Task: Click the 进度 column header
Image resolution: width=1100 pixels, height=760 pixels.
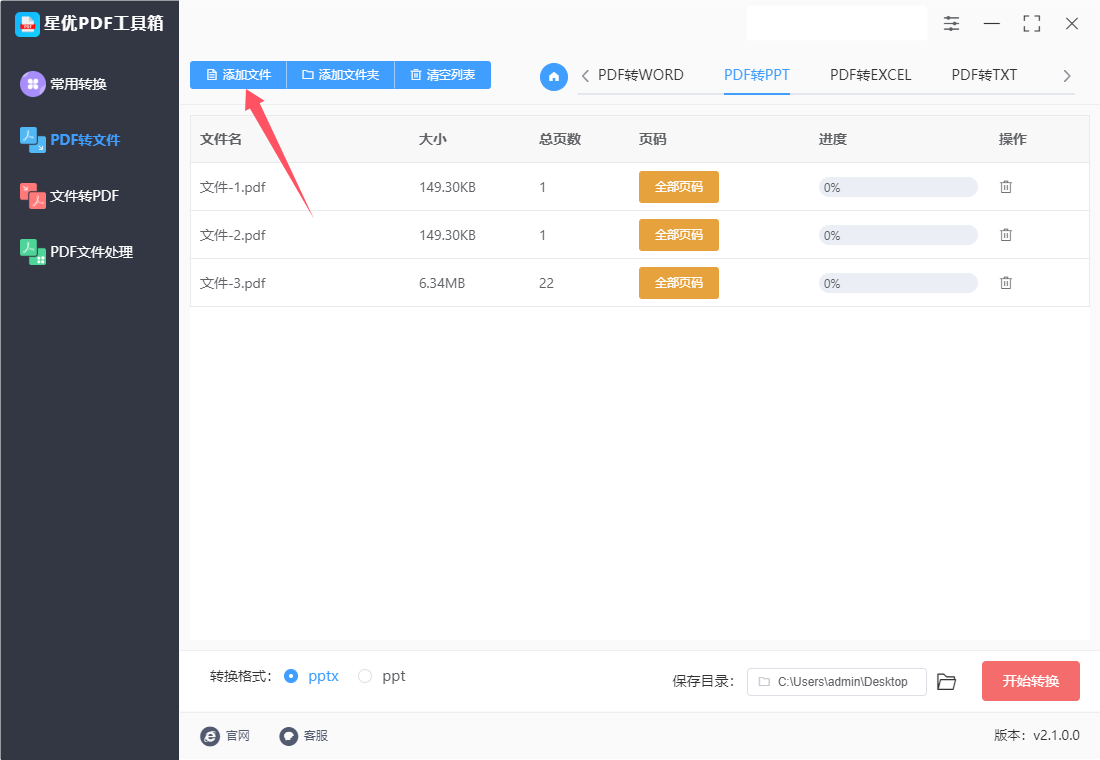Action: tap(833, 139)
